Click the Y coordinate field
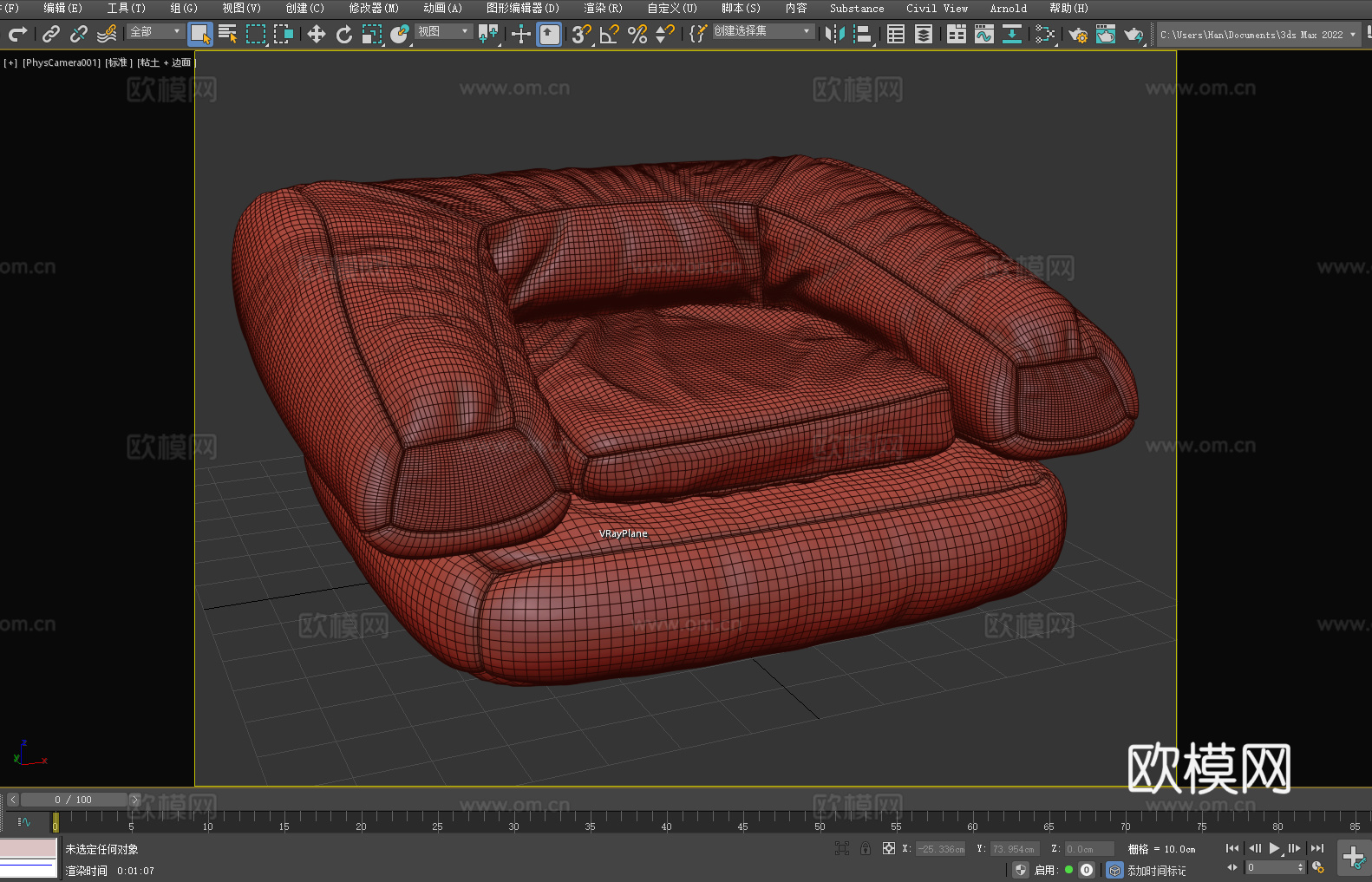 point(1014,849)
